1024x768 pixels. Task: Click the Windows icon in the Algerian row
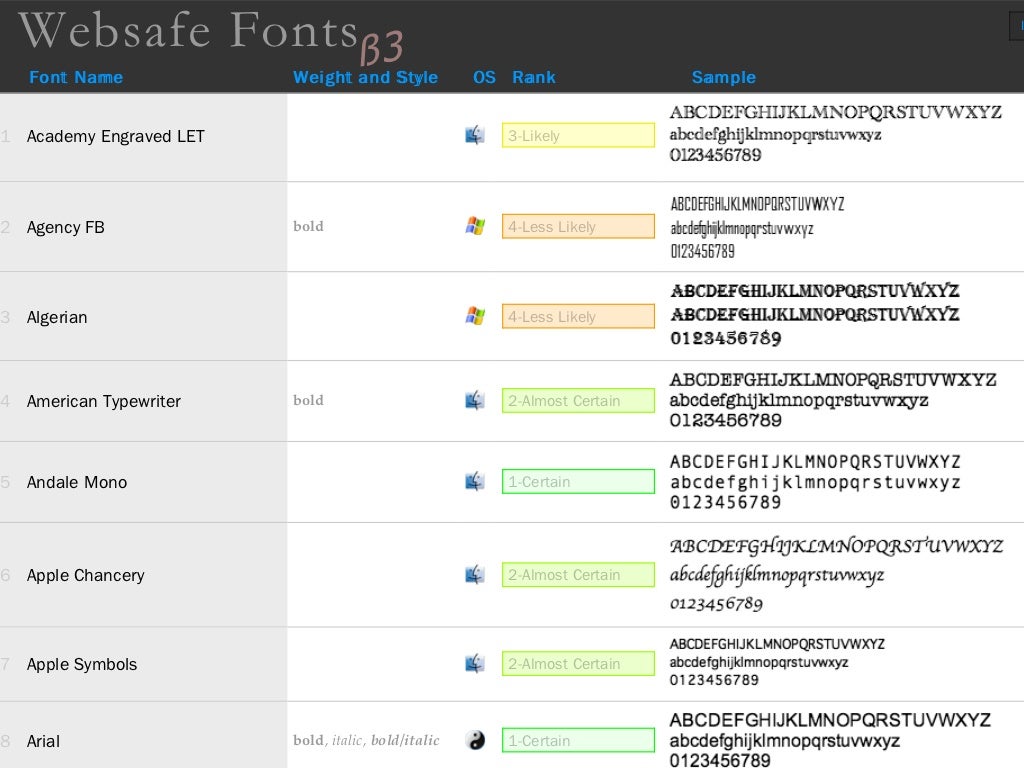pyautogui.click(x=475, y=316)
